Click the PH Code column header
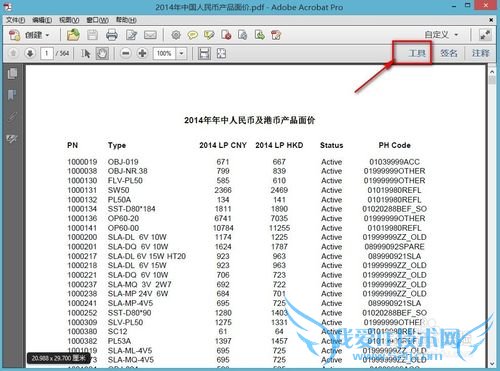Image resolution: width=500 pixels, height=371 pixels. (394, 145)
